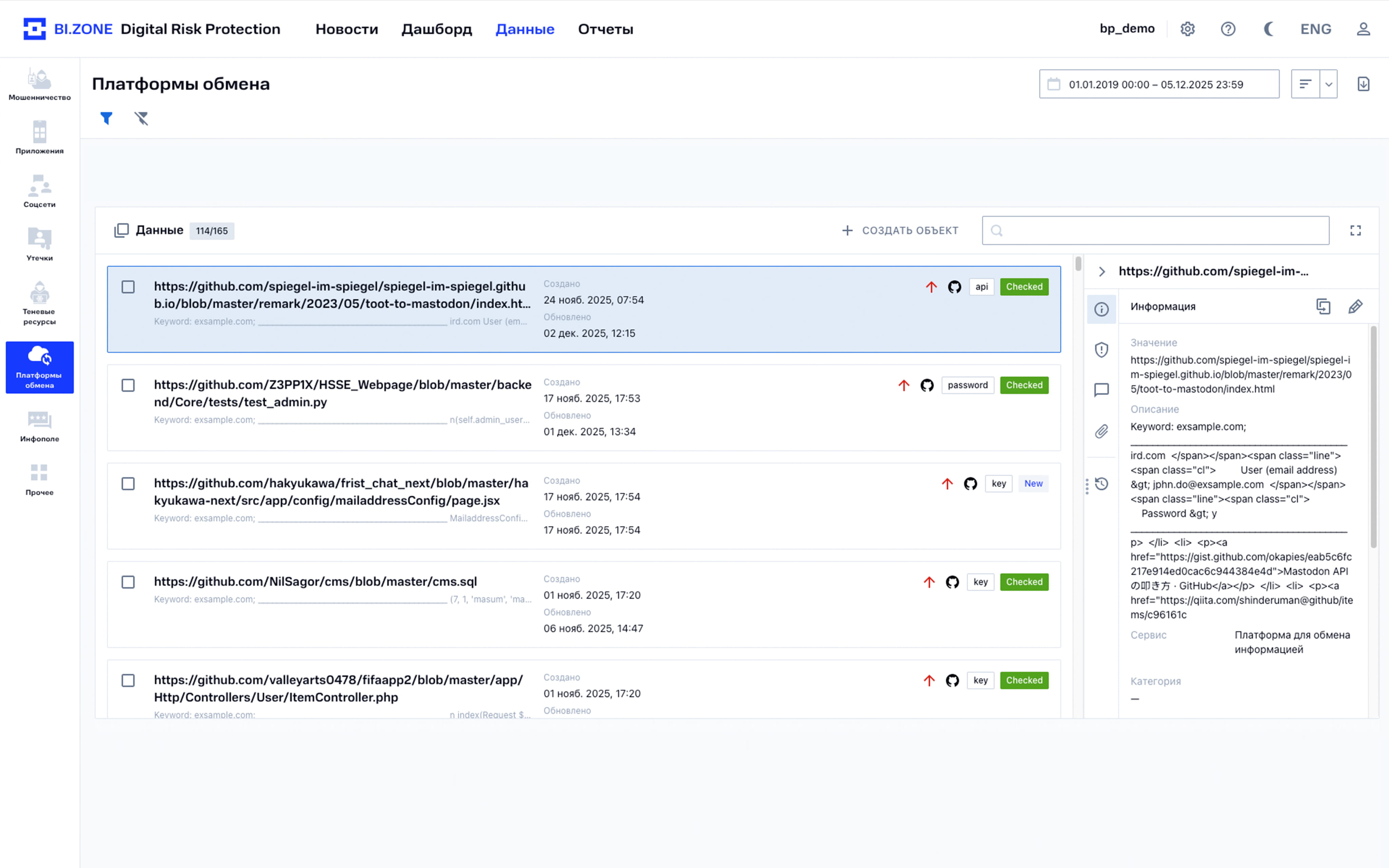Collapse the right detail panel with the chevron

point(1101,271)
